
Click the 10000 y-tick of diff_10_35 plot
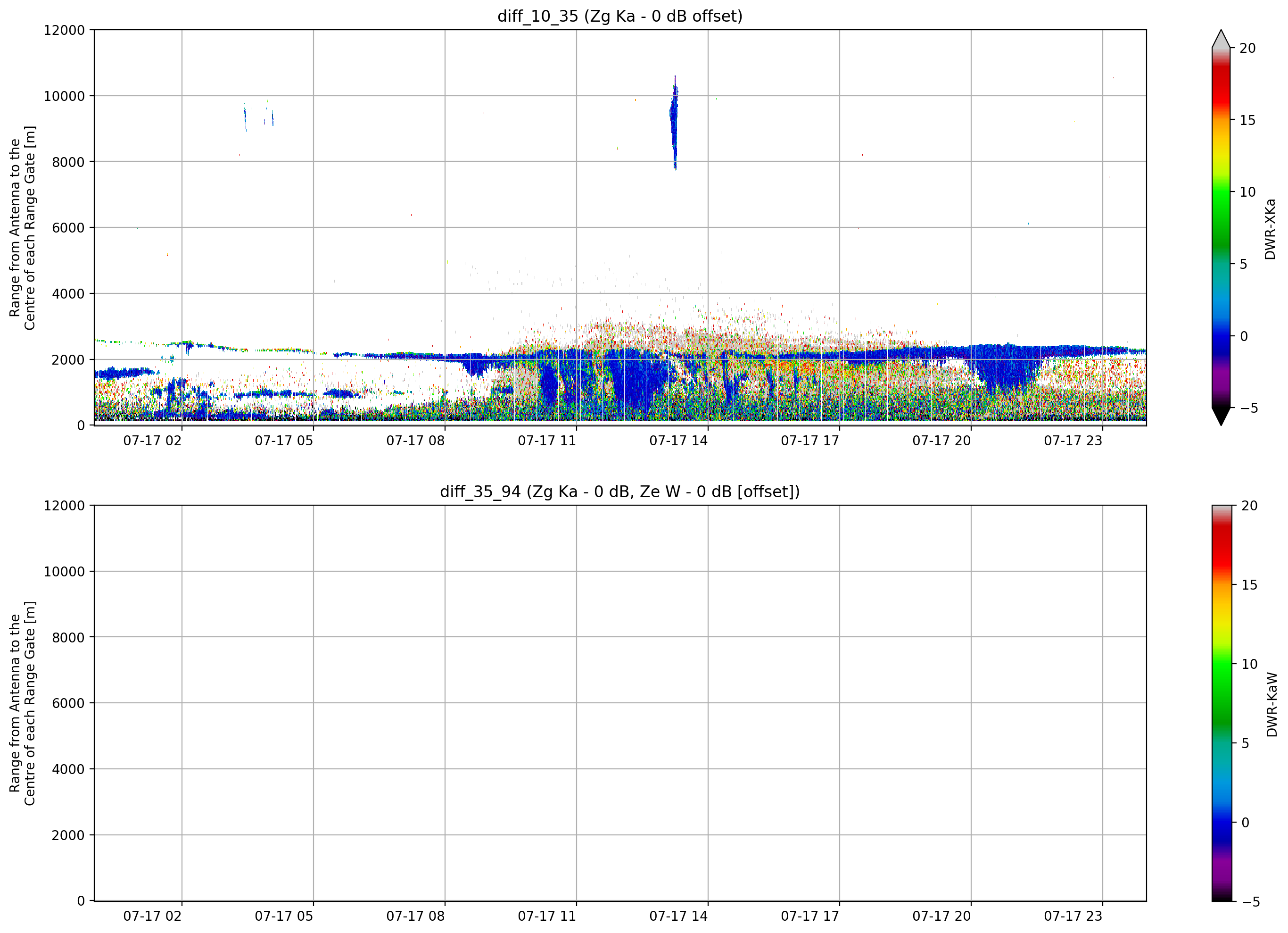64,96
